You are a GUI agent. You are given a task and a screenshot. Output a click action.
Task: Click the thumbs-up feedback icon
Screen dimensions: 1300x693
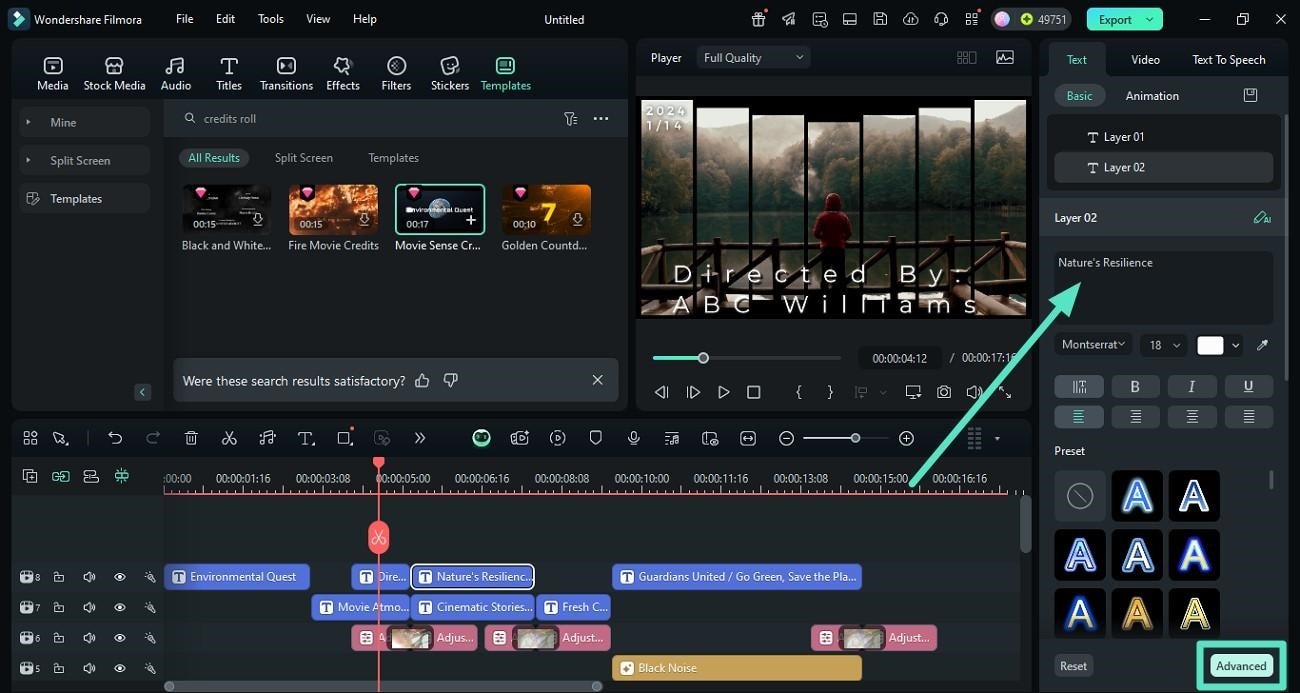pos(422,380)
